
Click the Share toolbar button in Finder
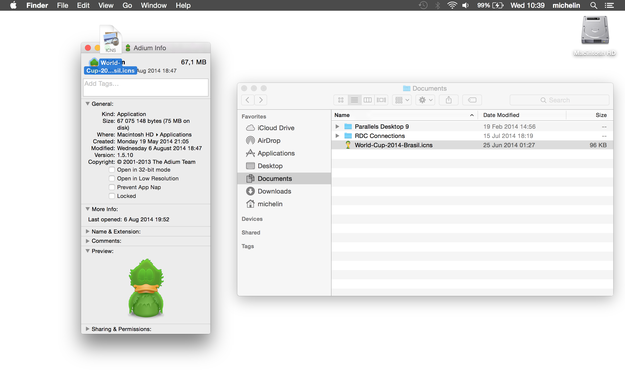pos(449,100)
